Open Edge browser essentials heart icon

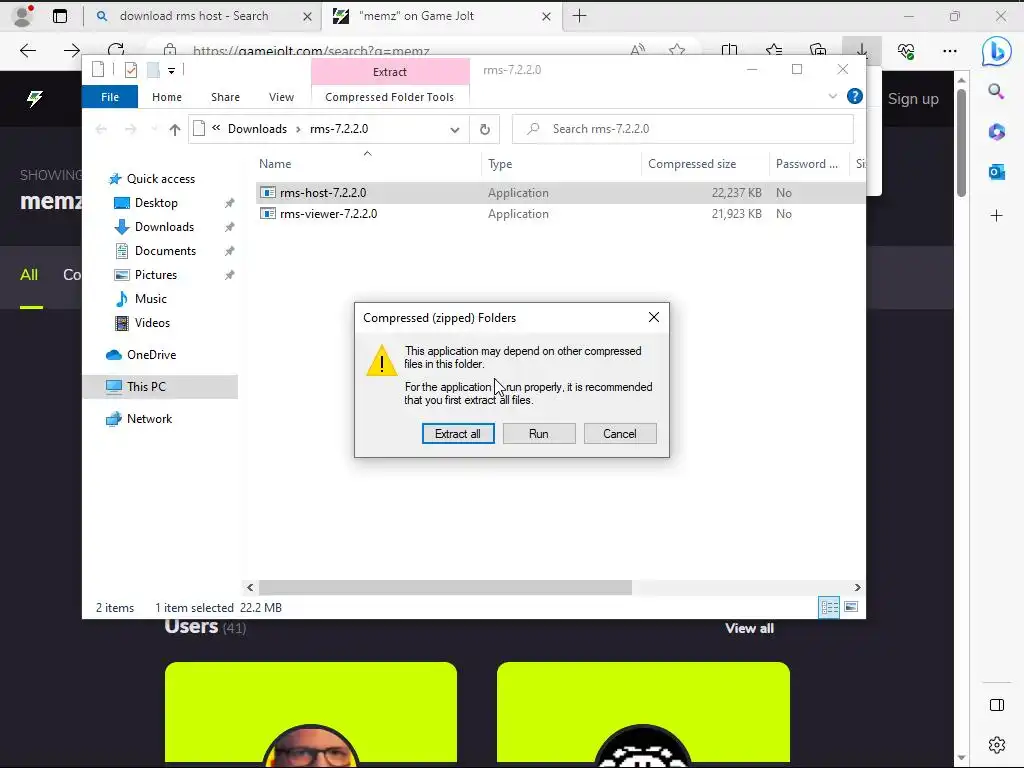(x=906, y=51)
